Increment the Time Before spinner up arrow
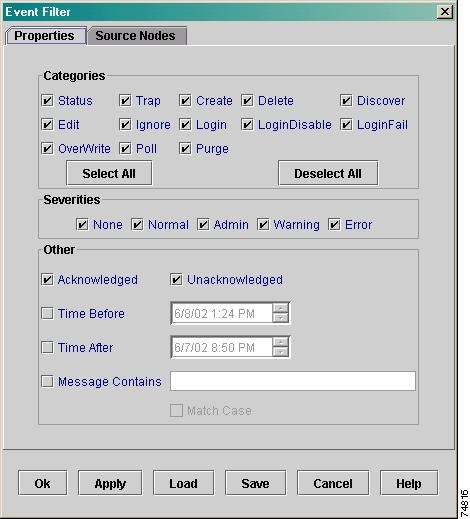470x519 pixels. point(280,308)
